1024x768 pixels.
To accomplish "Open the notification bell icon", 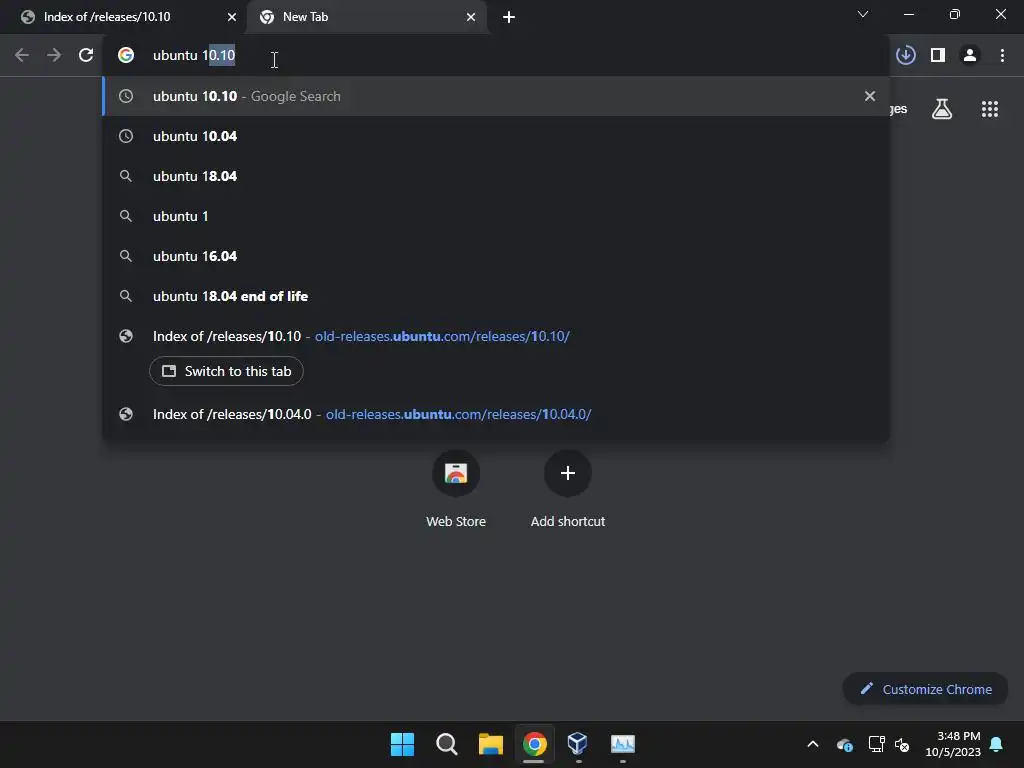I will (x=996, y=744).
